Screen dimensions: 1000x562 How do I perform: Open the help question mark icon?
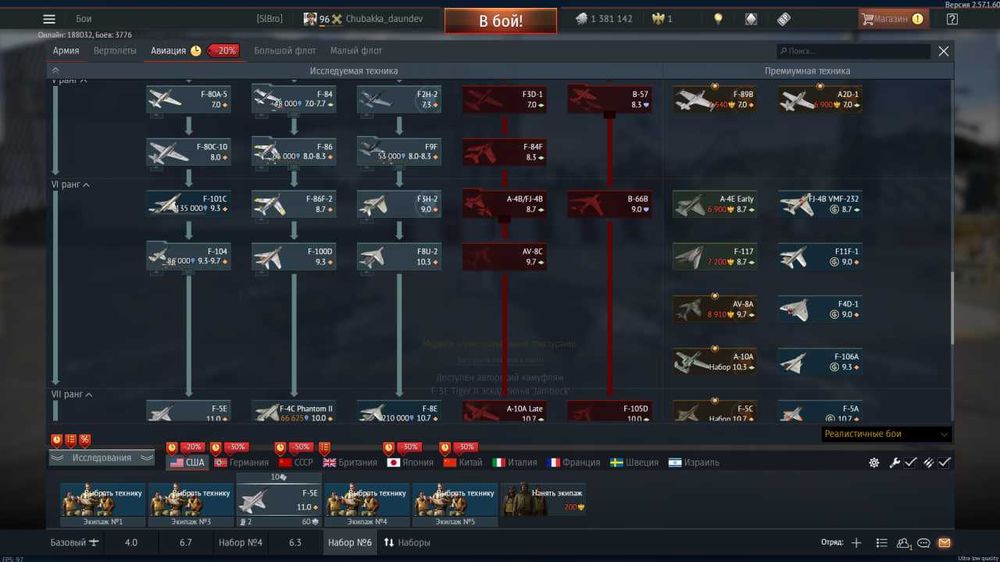click(952, 19)
